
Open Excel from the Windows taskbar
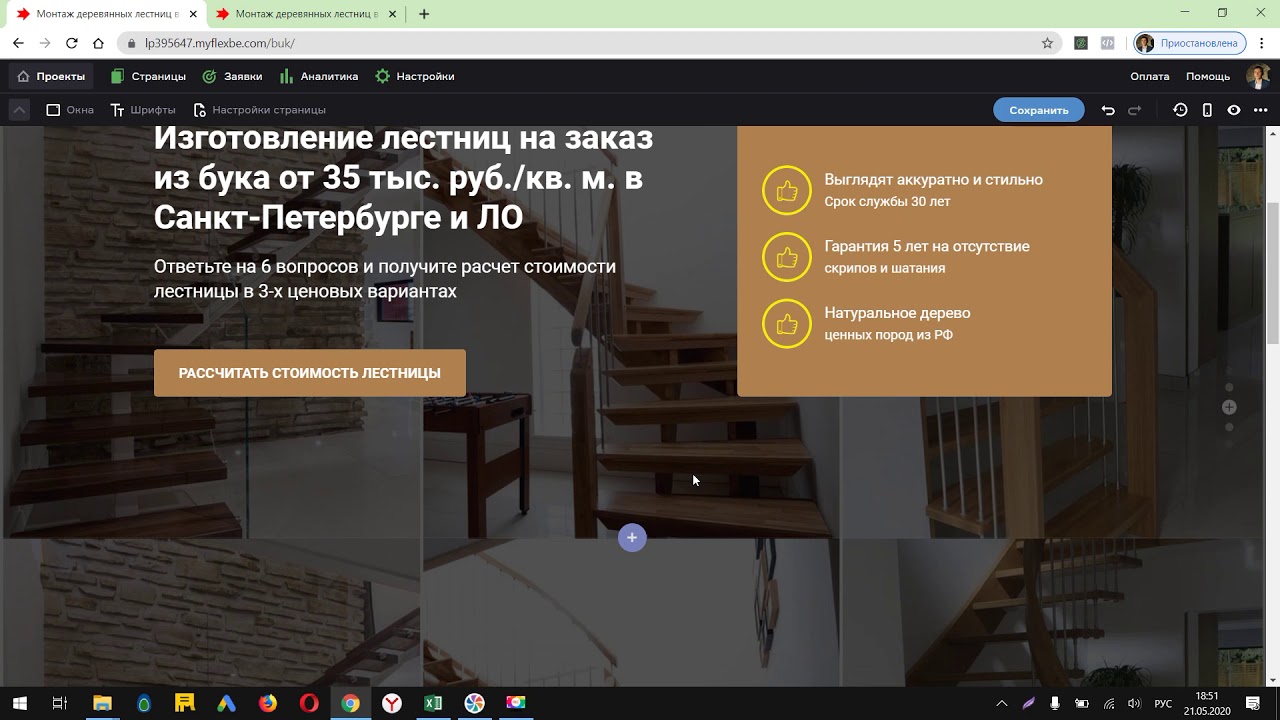pos(433,703)
